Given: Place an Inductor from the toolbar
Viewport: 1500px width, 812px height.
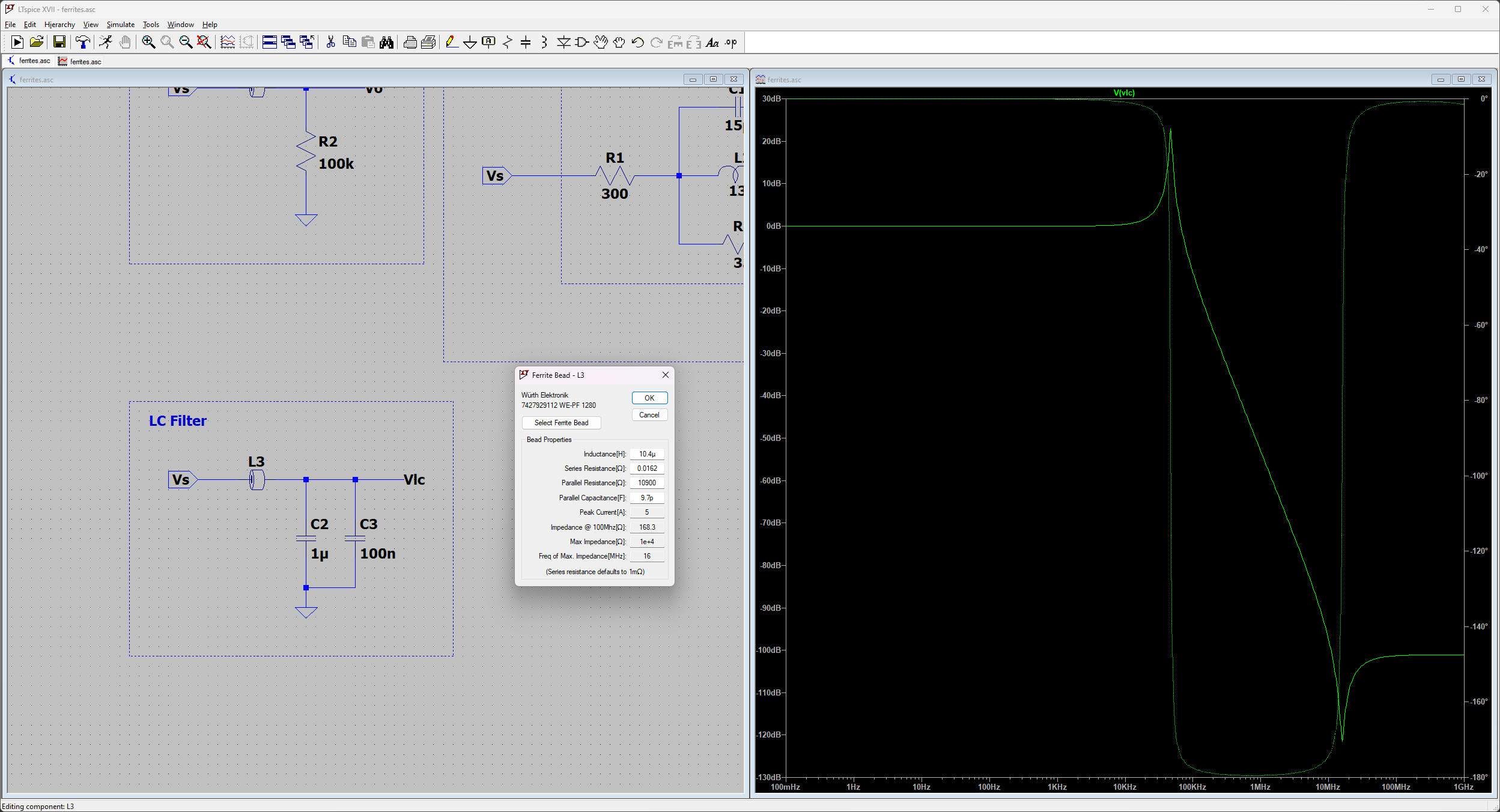Looking at the screenshot, I should [x=544, y=42].
